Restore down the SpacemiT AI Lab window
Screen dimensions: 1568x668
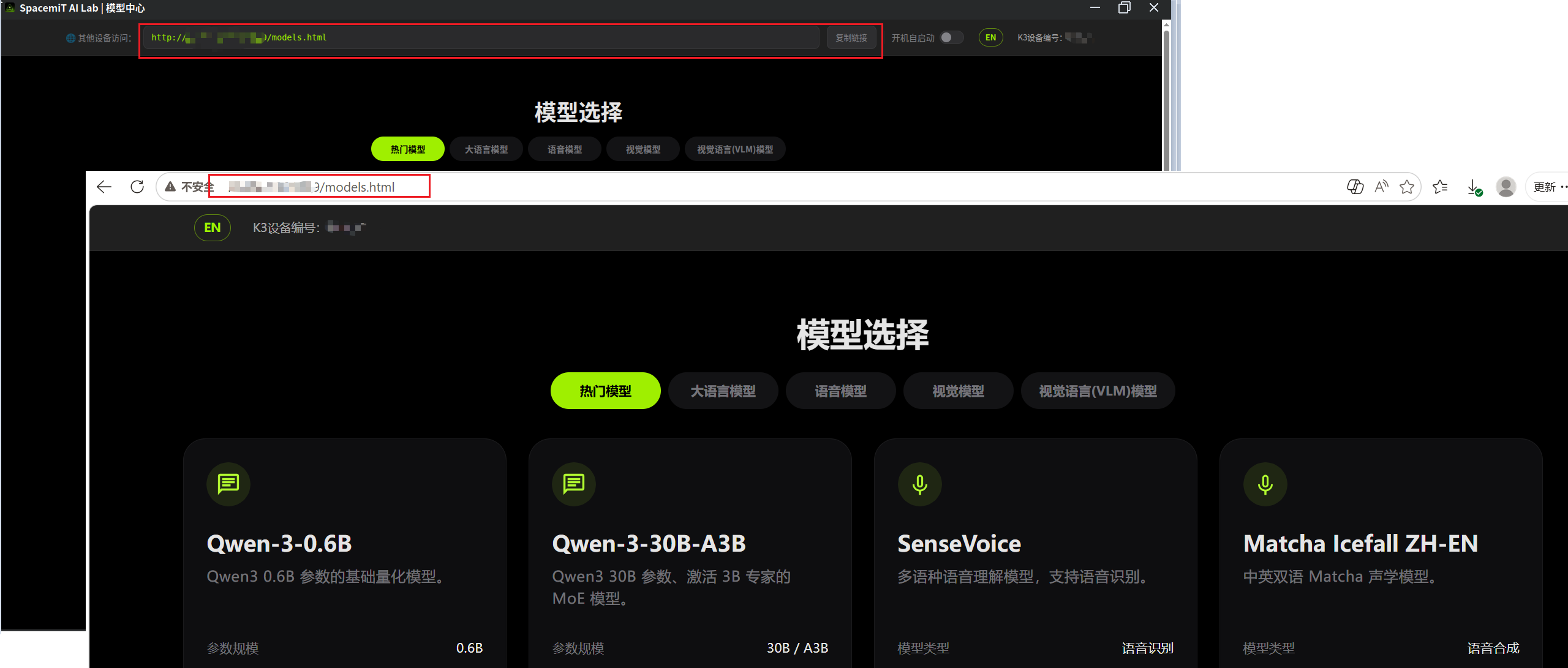point(1125,8)
